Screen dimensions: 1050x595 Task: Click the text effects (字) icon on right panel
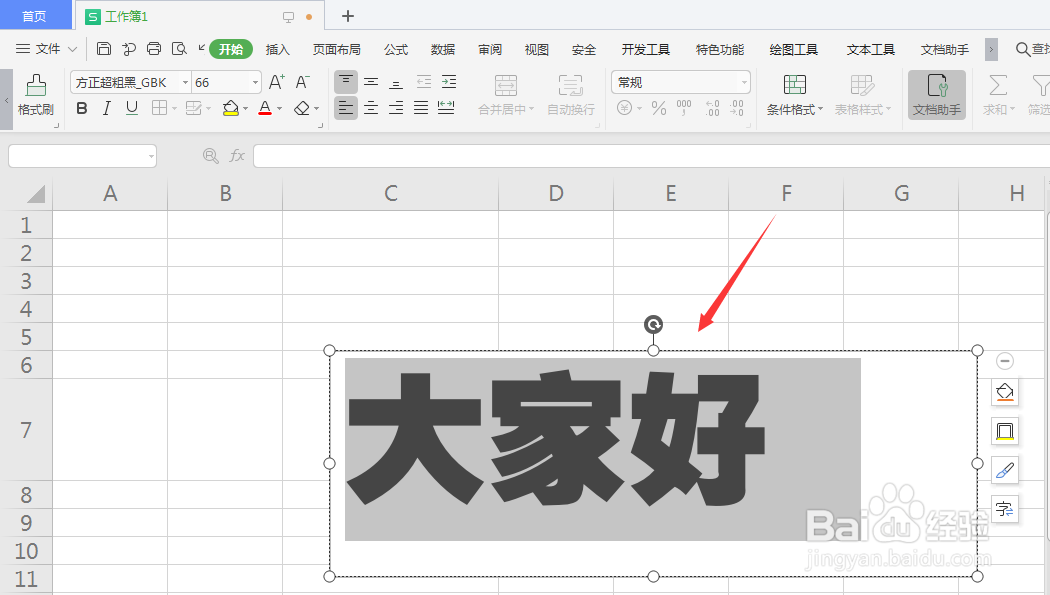pyautogui.click(x=1004, y=509)
